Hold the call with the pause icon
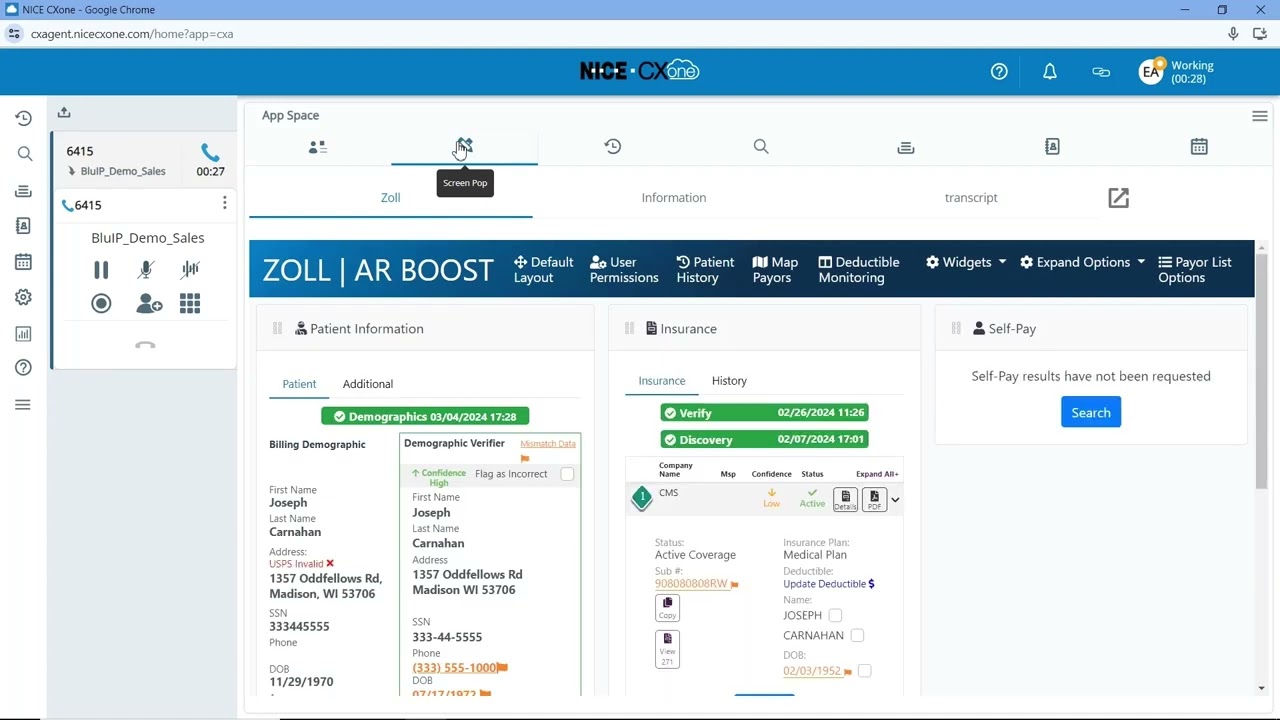This screenshot has width=1280, height=720. [x=101, y=270]
